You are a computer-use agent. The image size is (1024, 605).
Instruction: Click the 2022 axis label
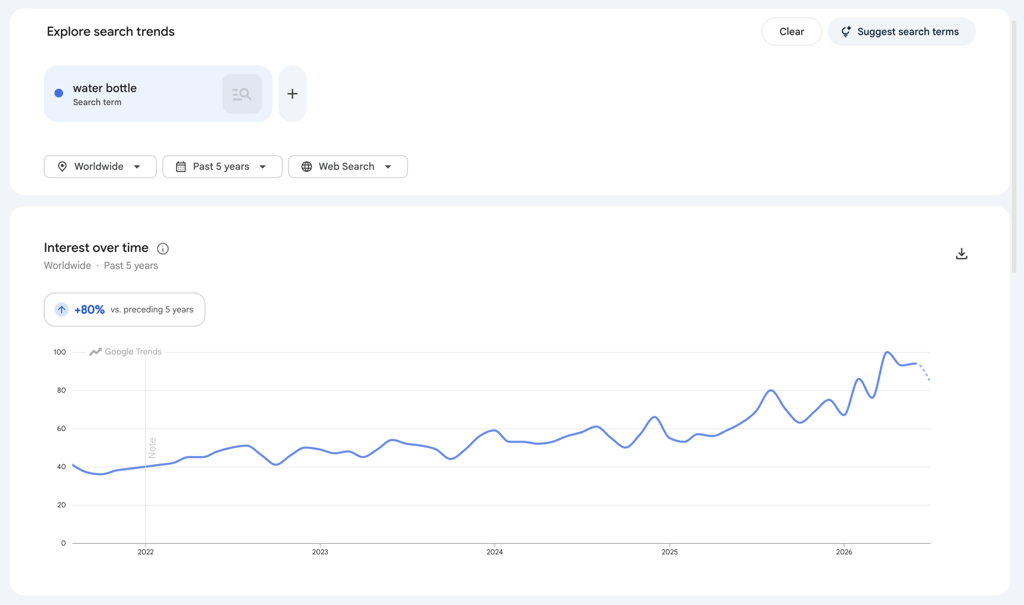click(x=146, y=552)
